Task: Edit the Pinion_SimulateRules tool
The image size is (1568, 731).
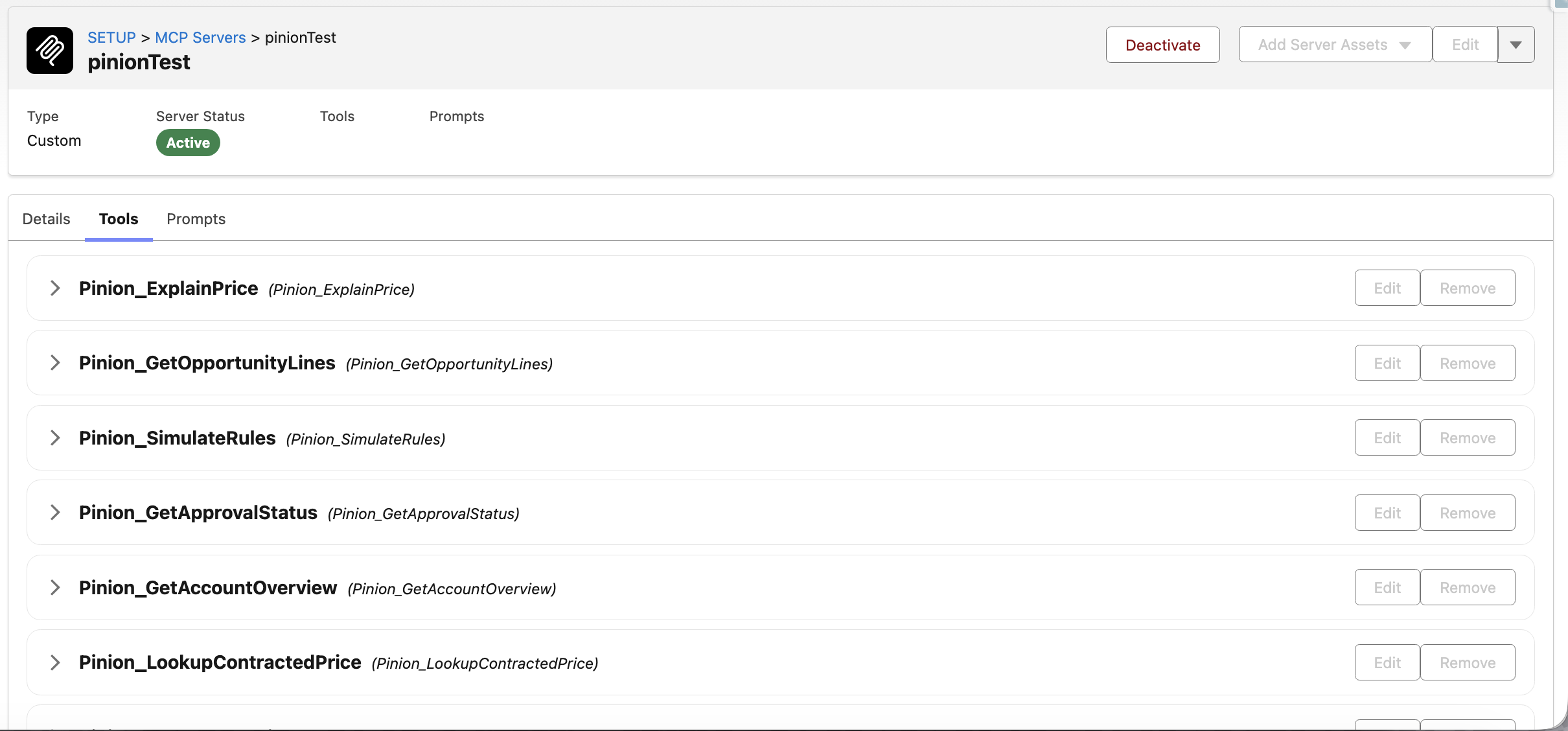Action: click(1387, 437)
